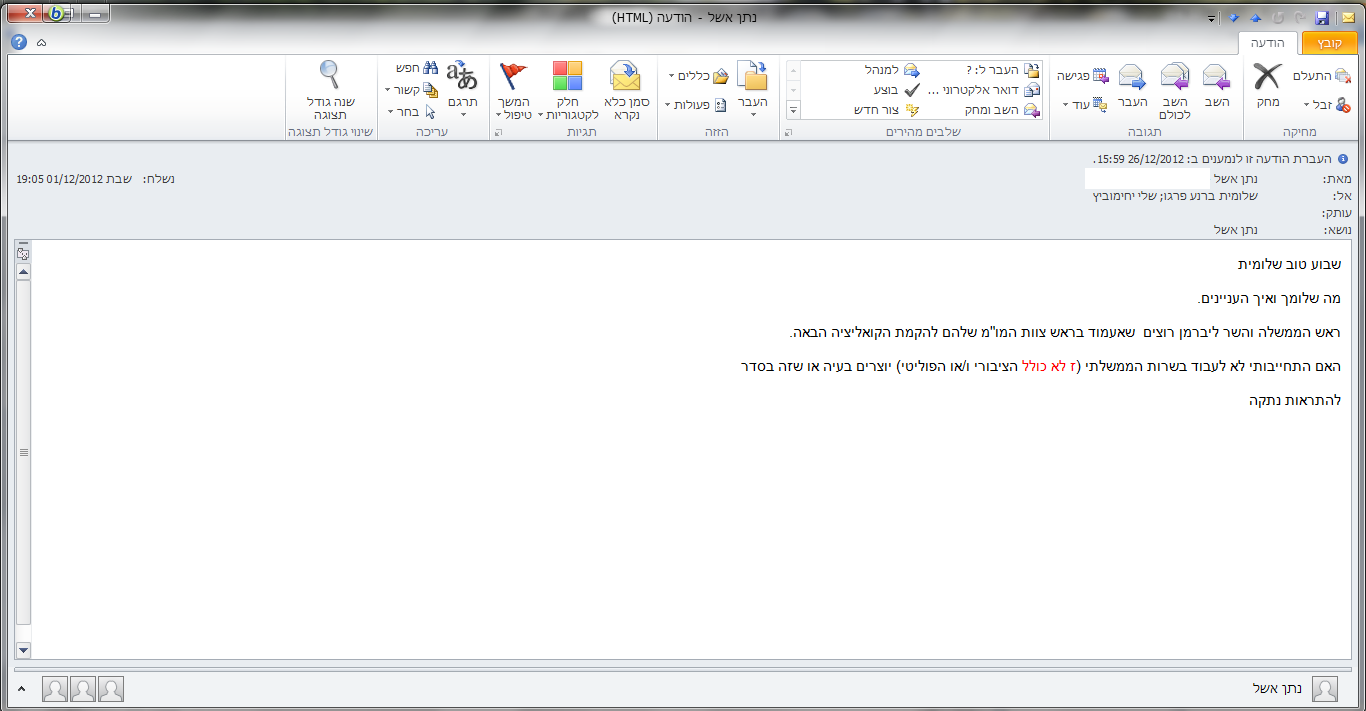
Task: Toggle Mark as Unread (סמן כלא נקרא)
Action: pyautogui.click(x=625, y=78)
